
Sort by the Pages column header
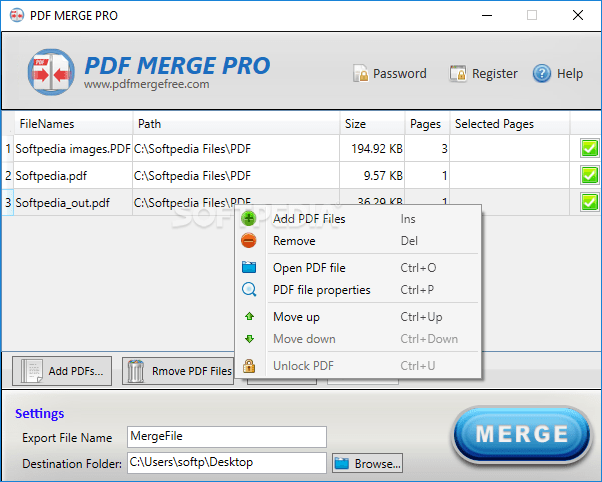(427, 124)
